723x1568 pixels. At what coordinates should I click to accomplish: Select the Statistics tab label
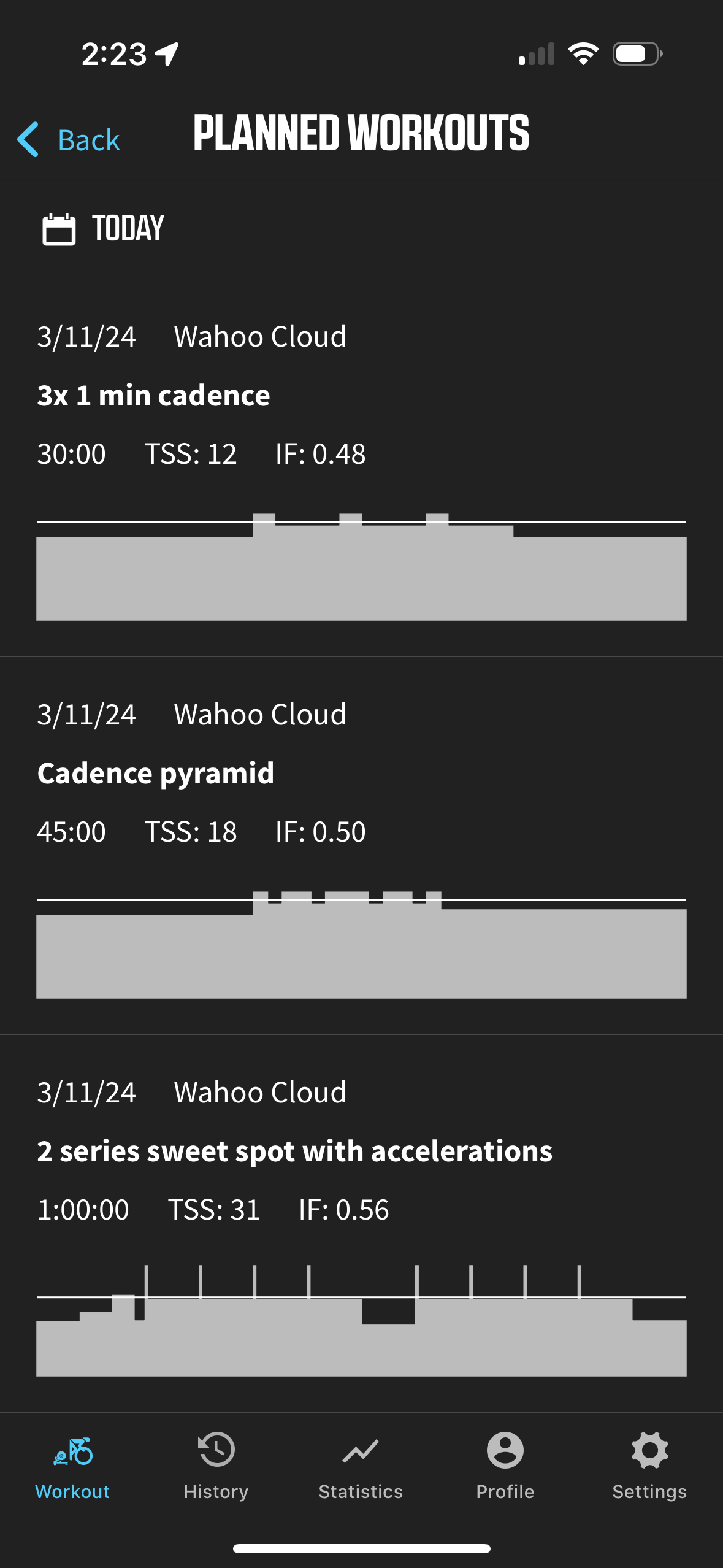click(361, 1491)
